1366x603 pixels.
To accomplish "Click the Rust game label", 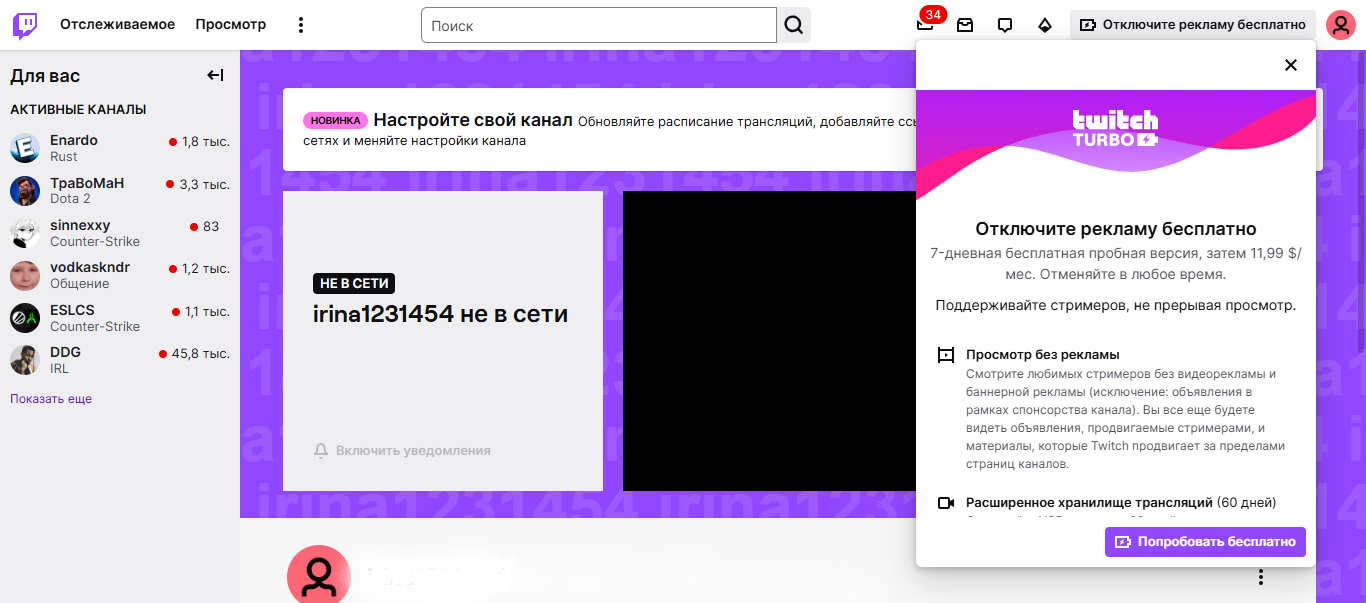I will point(63,157).
